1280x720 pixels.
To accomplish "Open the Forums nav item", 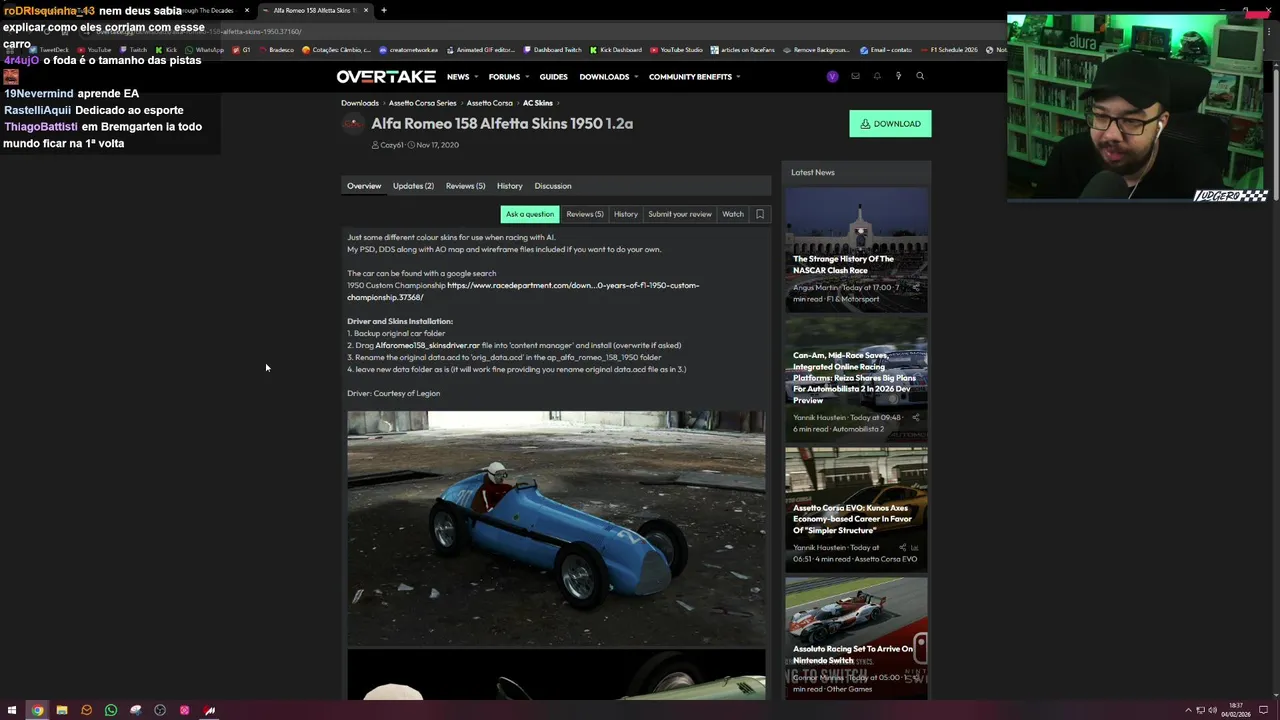I will coord(504,77).
